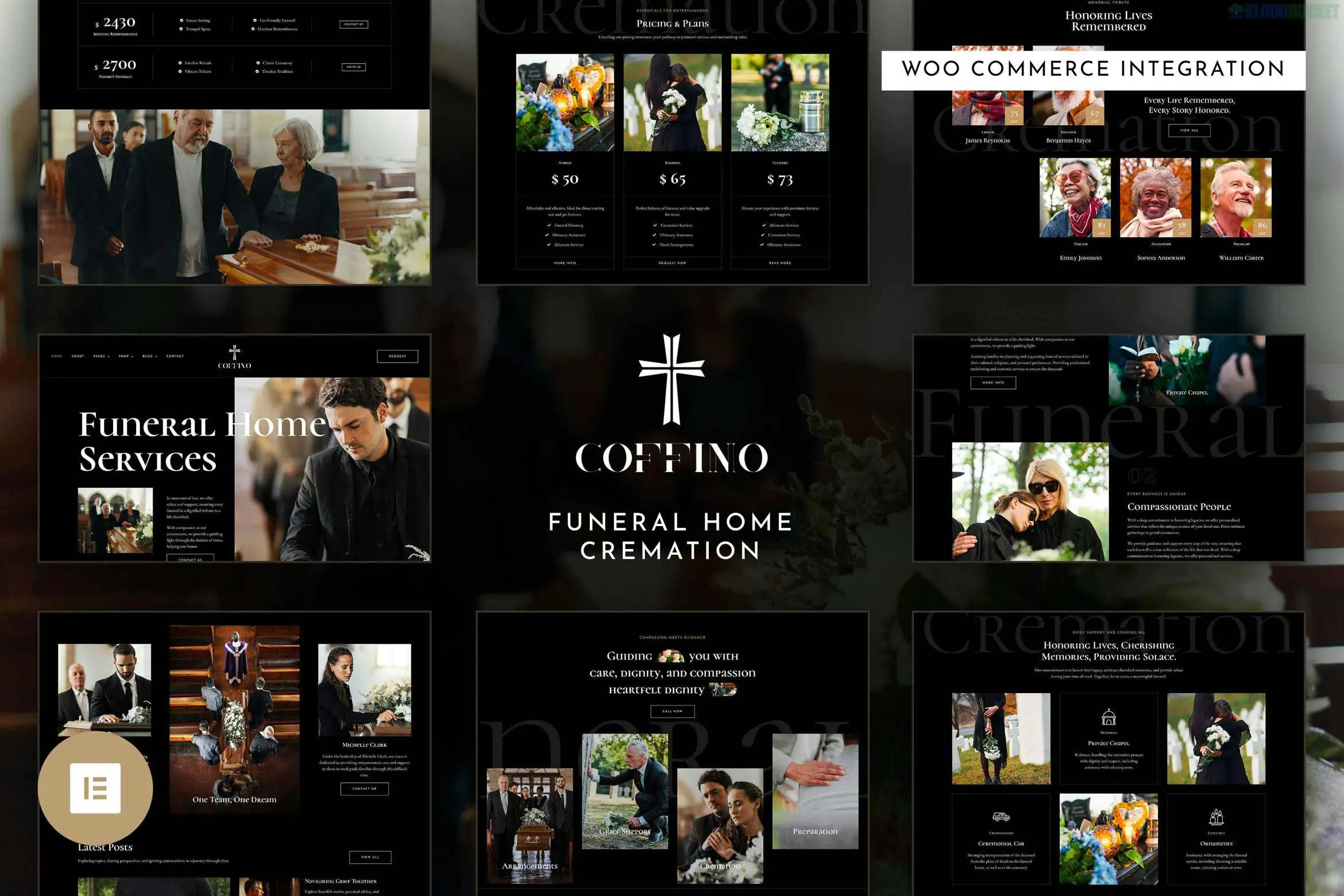Check the Serene Setting option

(x=181, y=20)
